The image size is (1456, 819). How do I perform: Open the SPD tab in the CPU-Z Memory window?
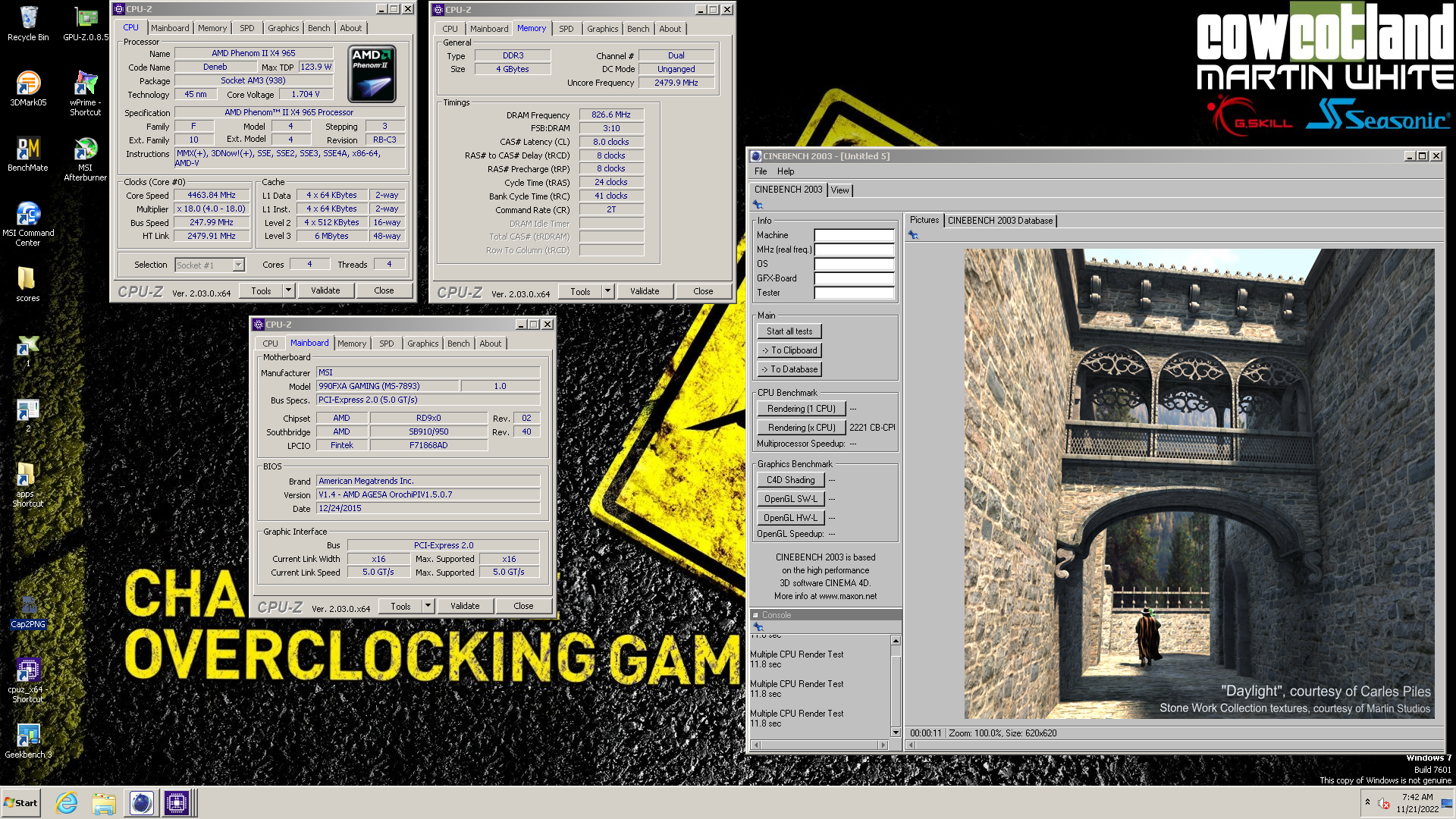(566, 29)
